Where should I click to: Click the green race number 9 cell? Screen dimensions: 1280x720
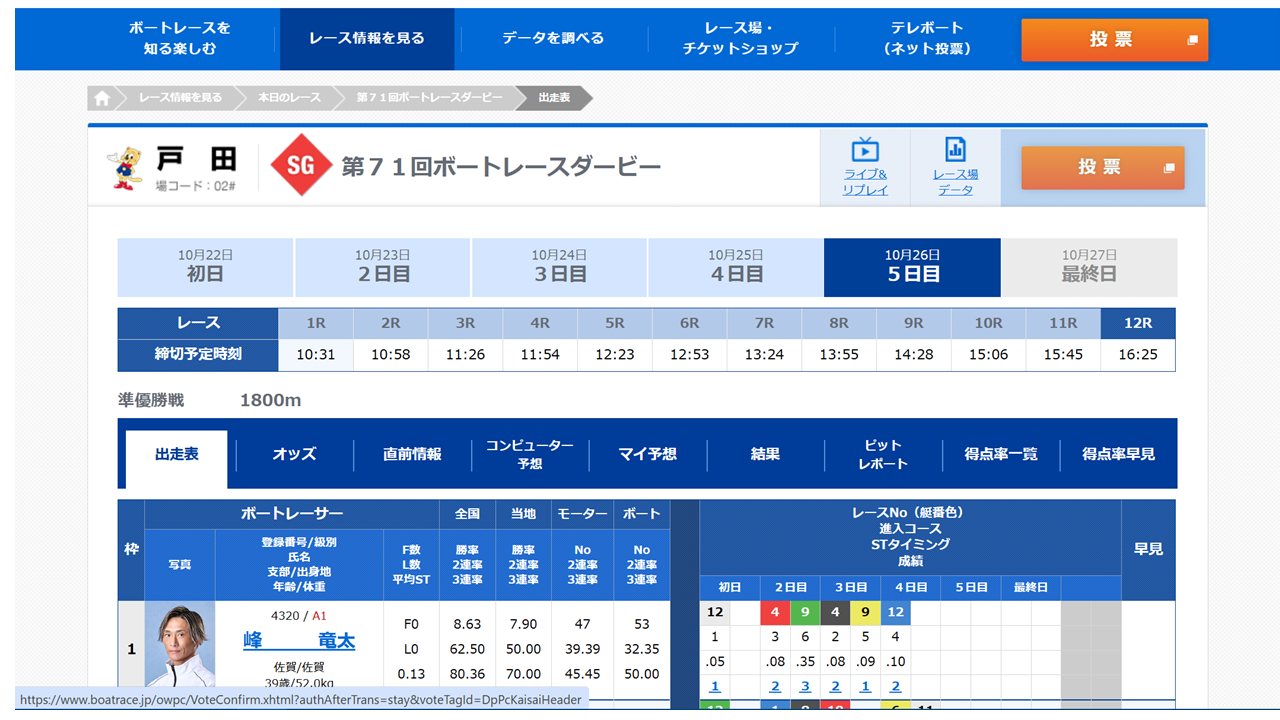805,612
